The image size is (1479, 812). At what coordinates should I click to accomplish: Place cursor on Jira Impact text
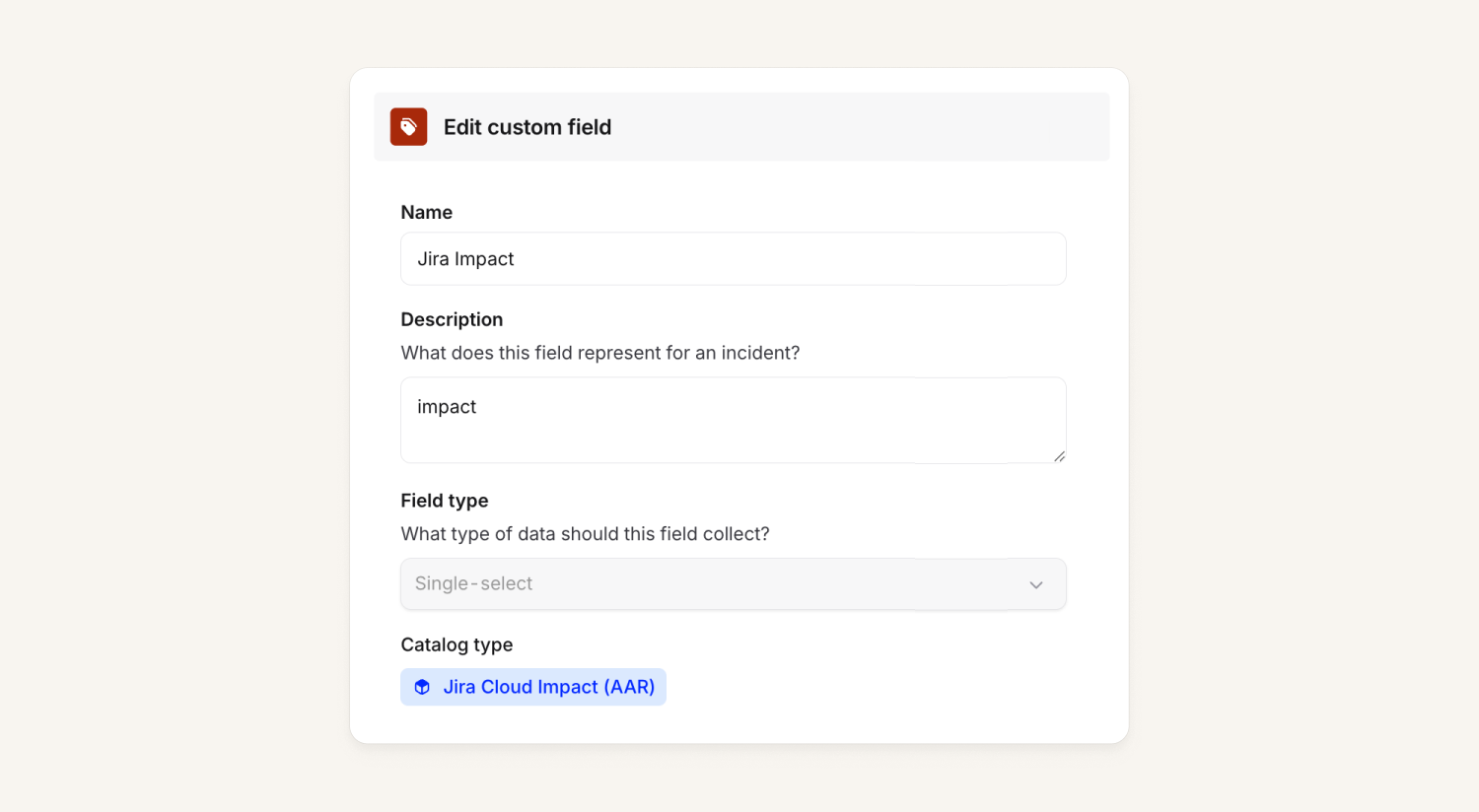(465, 259)
